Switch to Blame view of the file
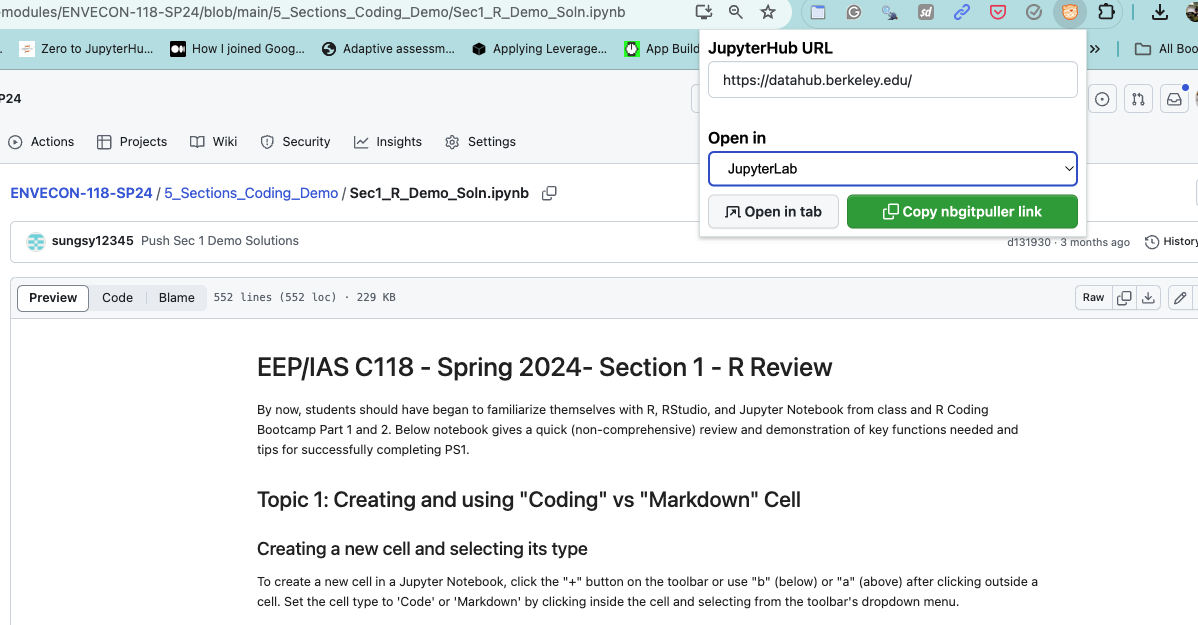The image size is (1198, 625). tap(176, 298)
